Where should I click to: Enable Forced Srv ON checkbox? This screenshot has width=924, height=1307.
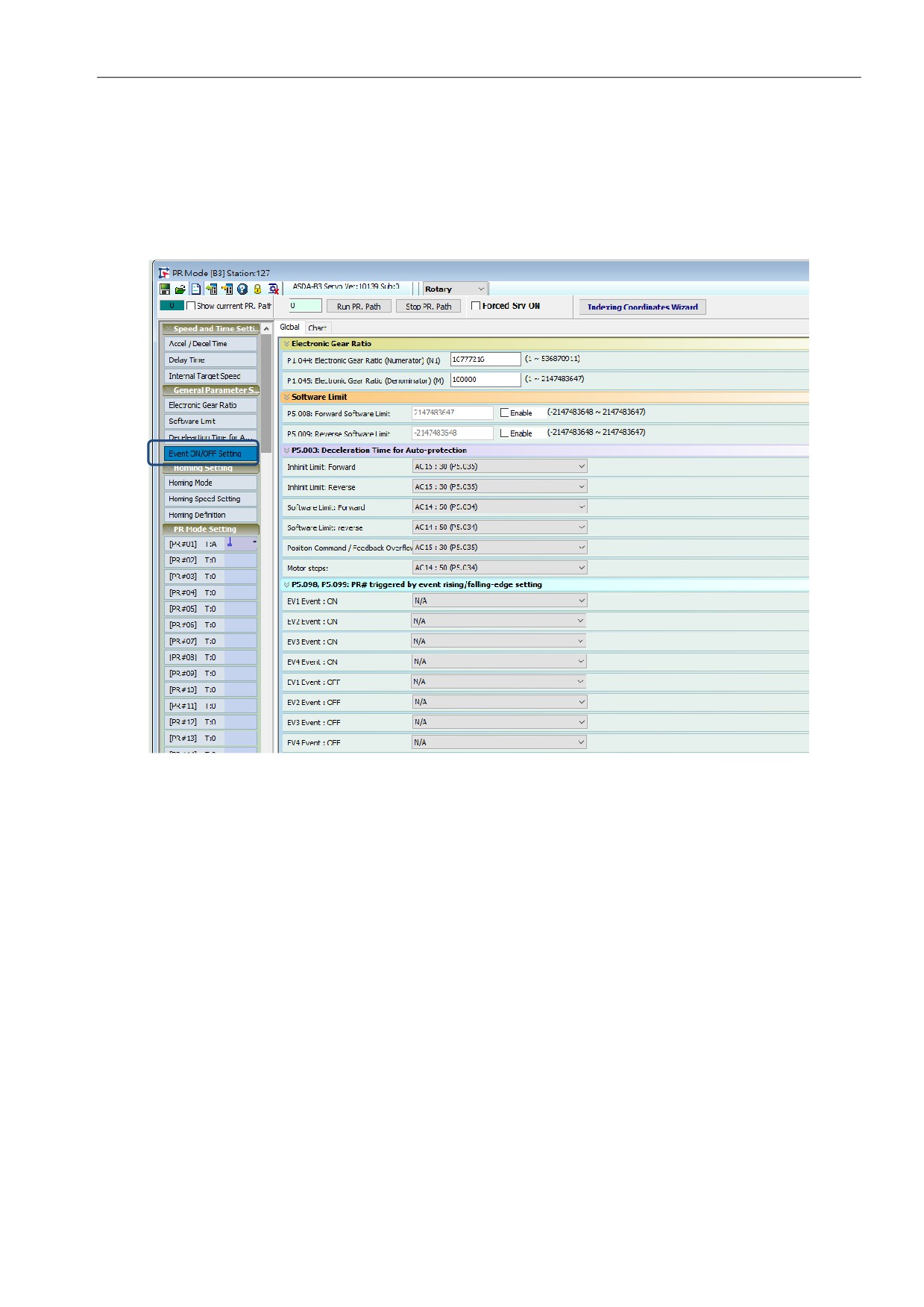point(476,306)
